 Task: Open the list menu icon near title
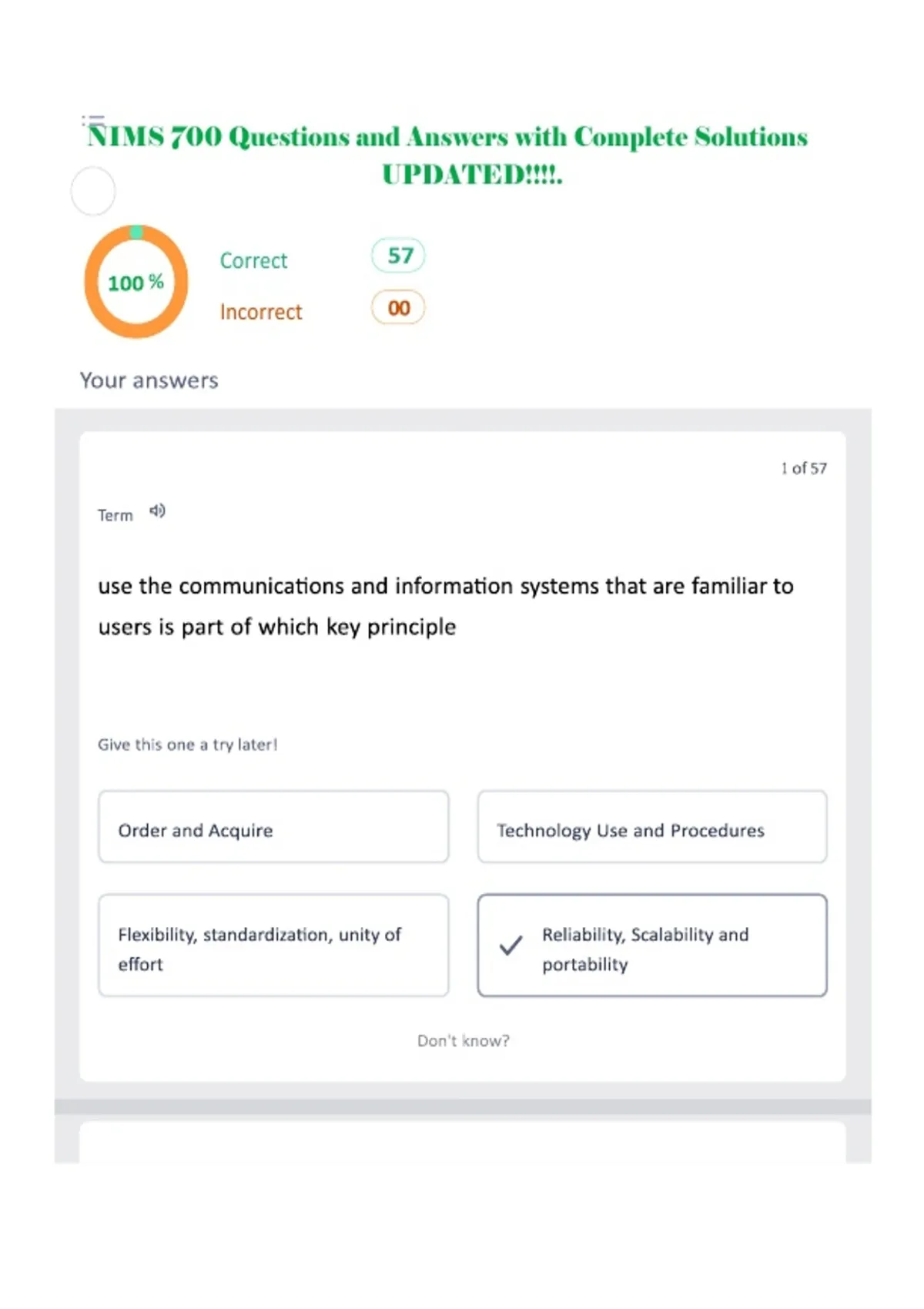coord(93,120)
